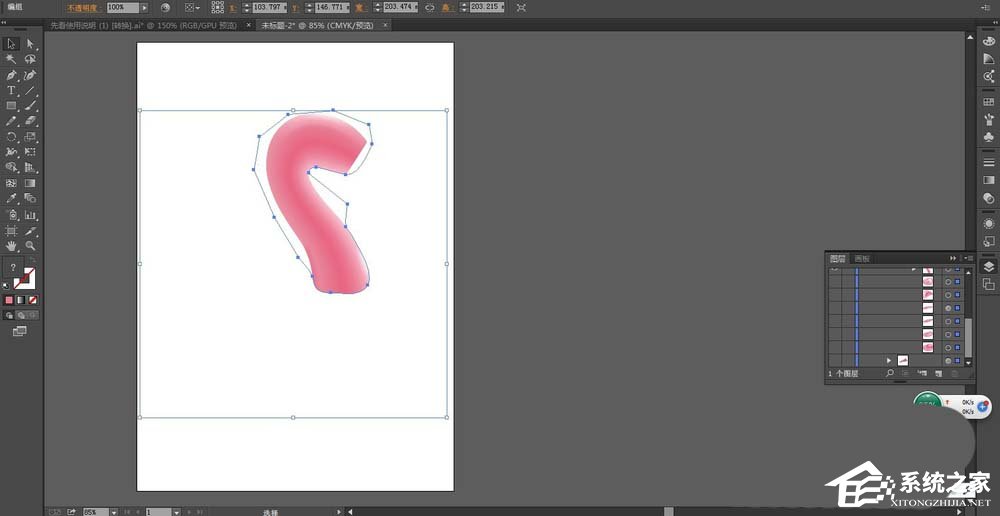Select the Hand tool
This screenshot has height=516, width=1000.
tap(11, 246)
